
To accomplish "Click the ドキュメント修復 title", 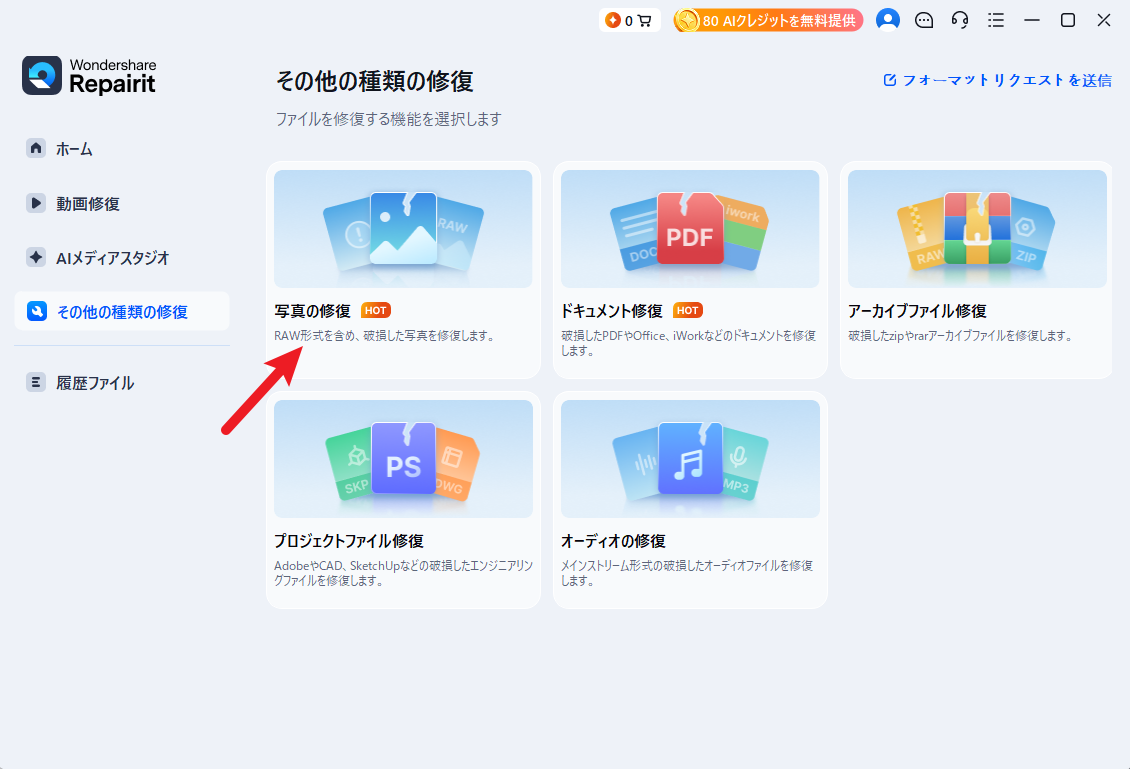I will click(x=612, y=311).
